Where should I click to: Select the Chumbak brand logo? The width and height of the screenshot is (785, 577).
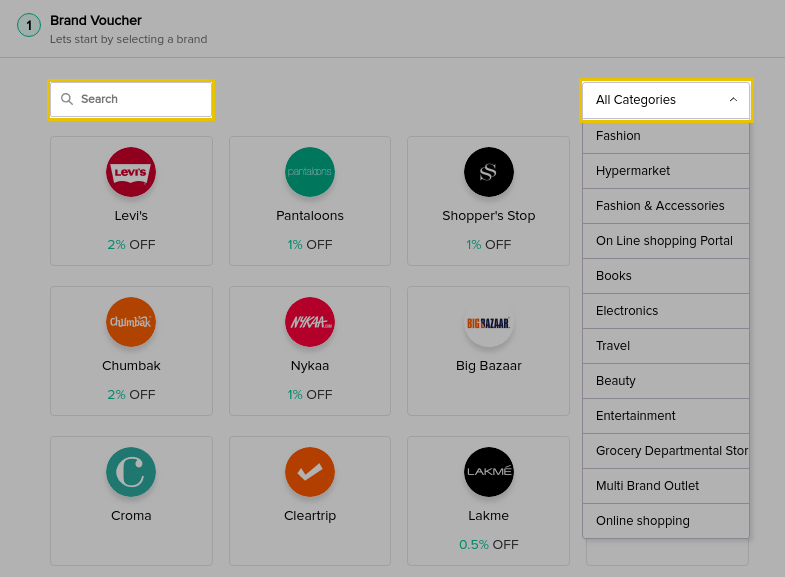pyautogui.click(x=131, y=322)
